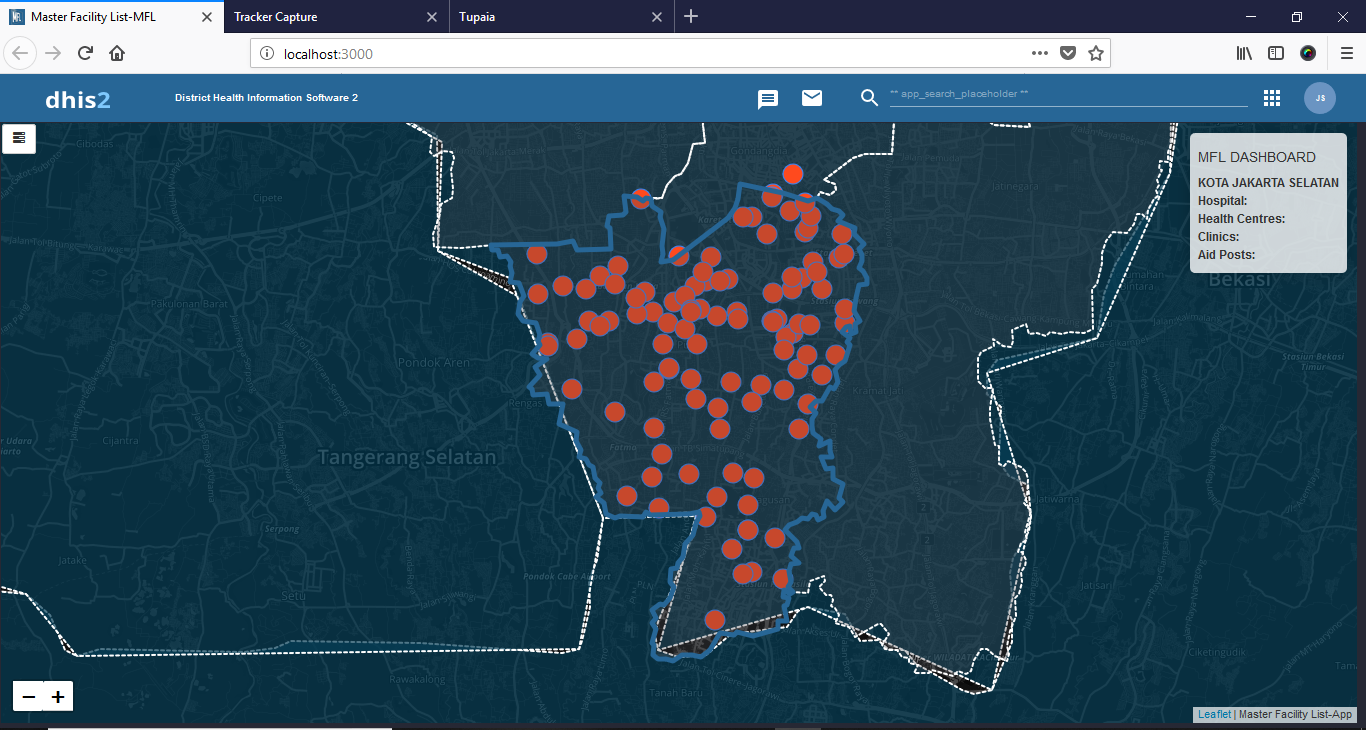The width and height of the screenshot is (1366, 730).
Task: Open the colorful extension icon
Action: [1308, 53]
